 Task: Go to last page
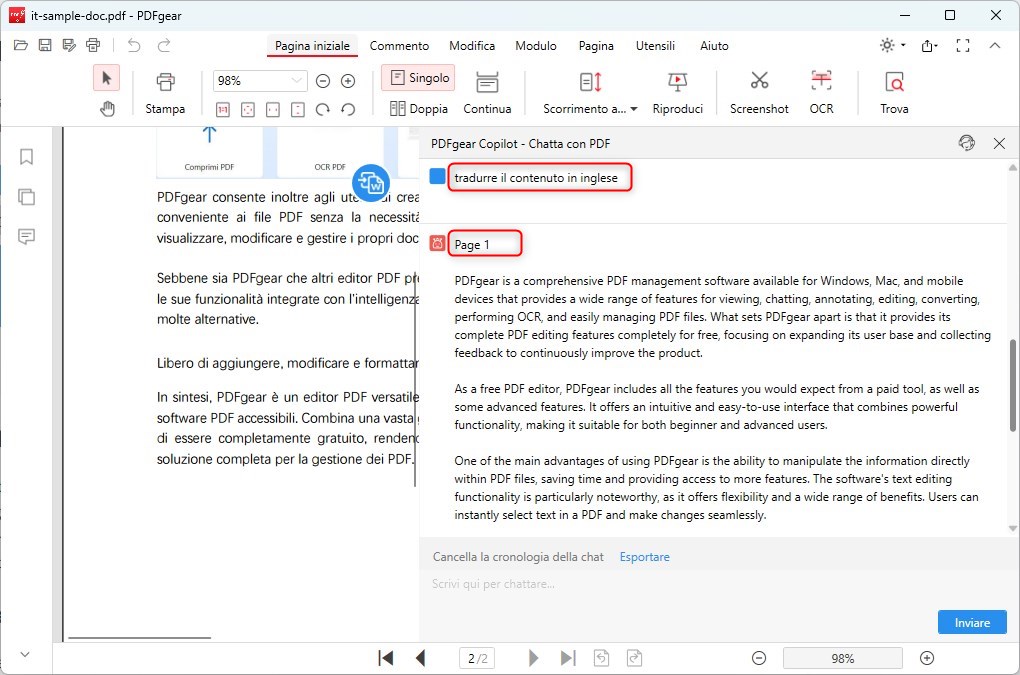[568, 658]
